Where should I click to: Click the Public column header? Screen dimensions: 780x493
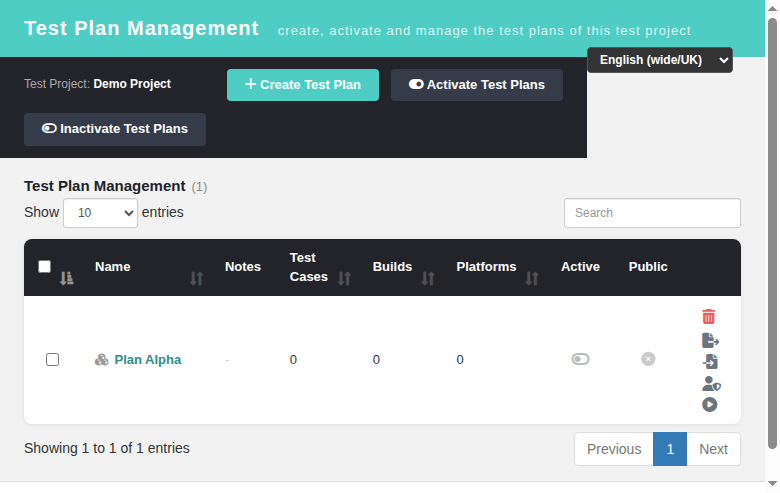(x=648, y=267)
